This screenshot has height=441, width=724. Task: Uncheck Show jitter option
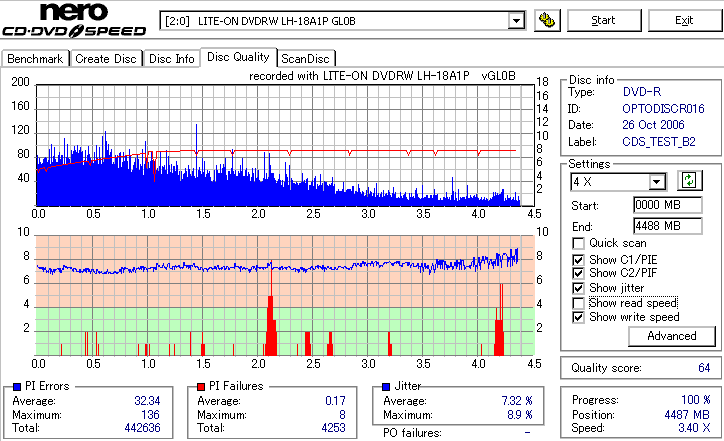pyautogui.click(x=578, y=289)
